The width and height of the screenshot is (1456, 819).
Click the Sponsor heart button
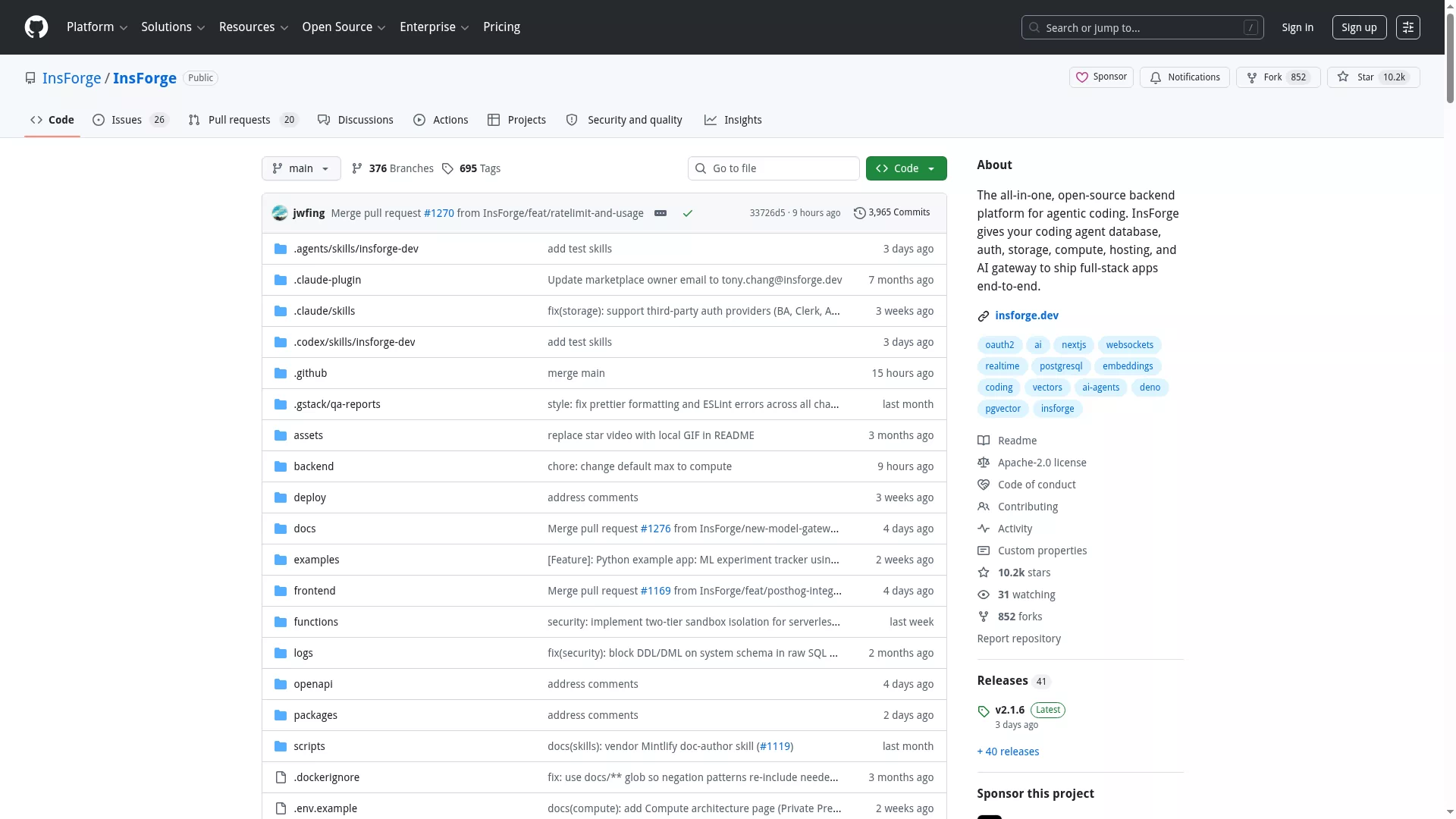click(x=1101, y=77)
